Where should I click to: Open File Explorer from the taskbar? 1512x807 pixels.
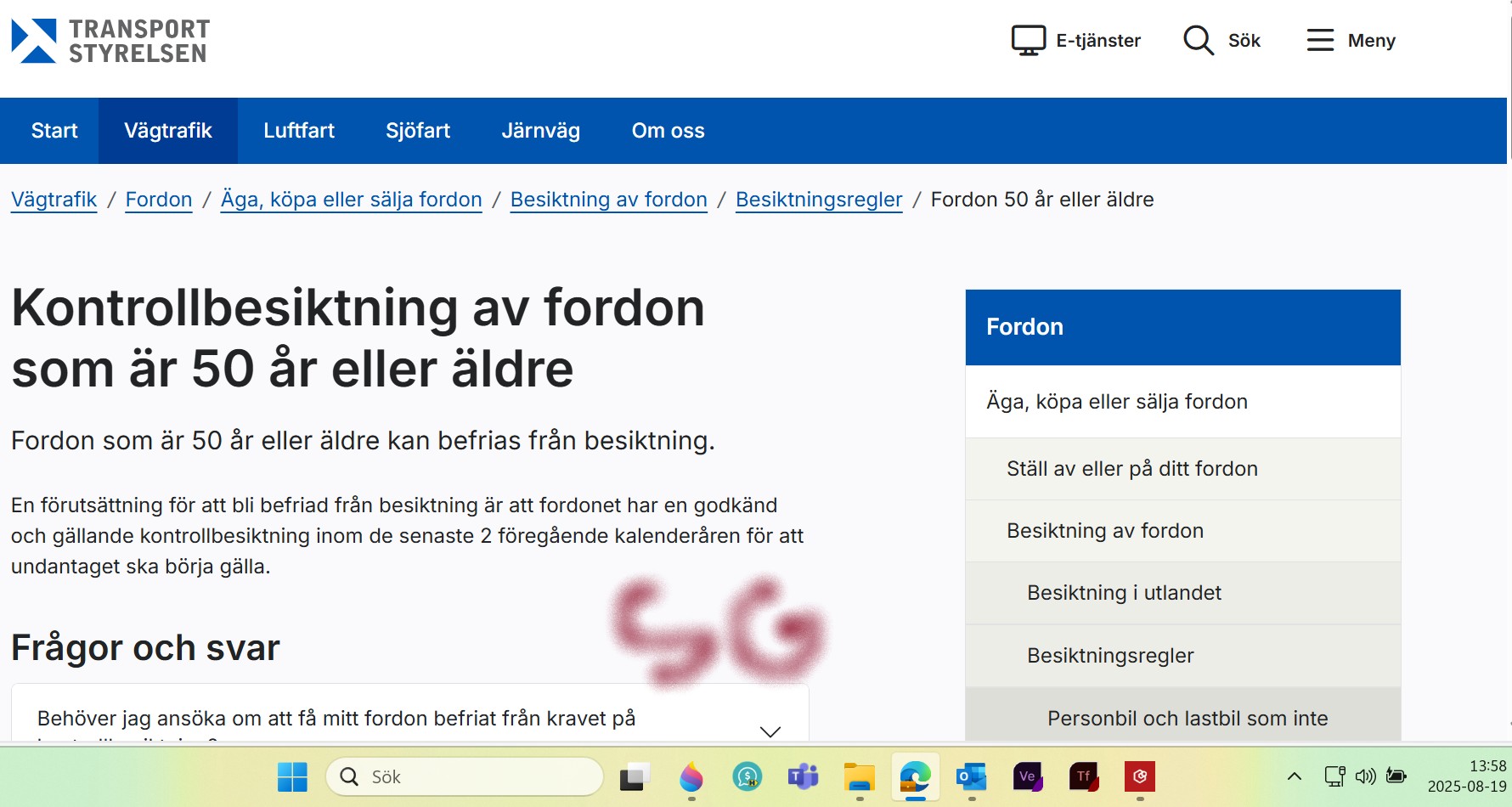pyautogui.click(x=859, y=776)
